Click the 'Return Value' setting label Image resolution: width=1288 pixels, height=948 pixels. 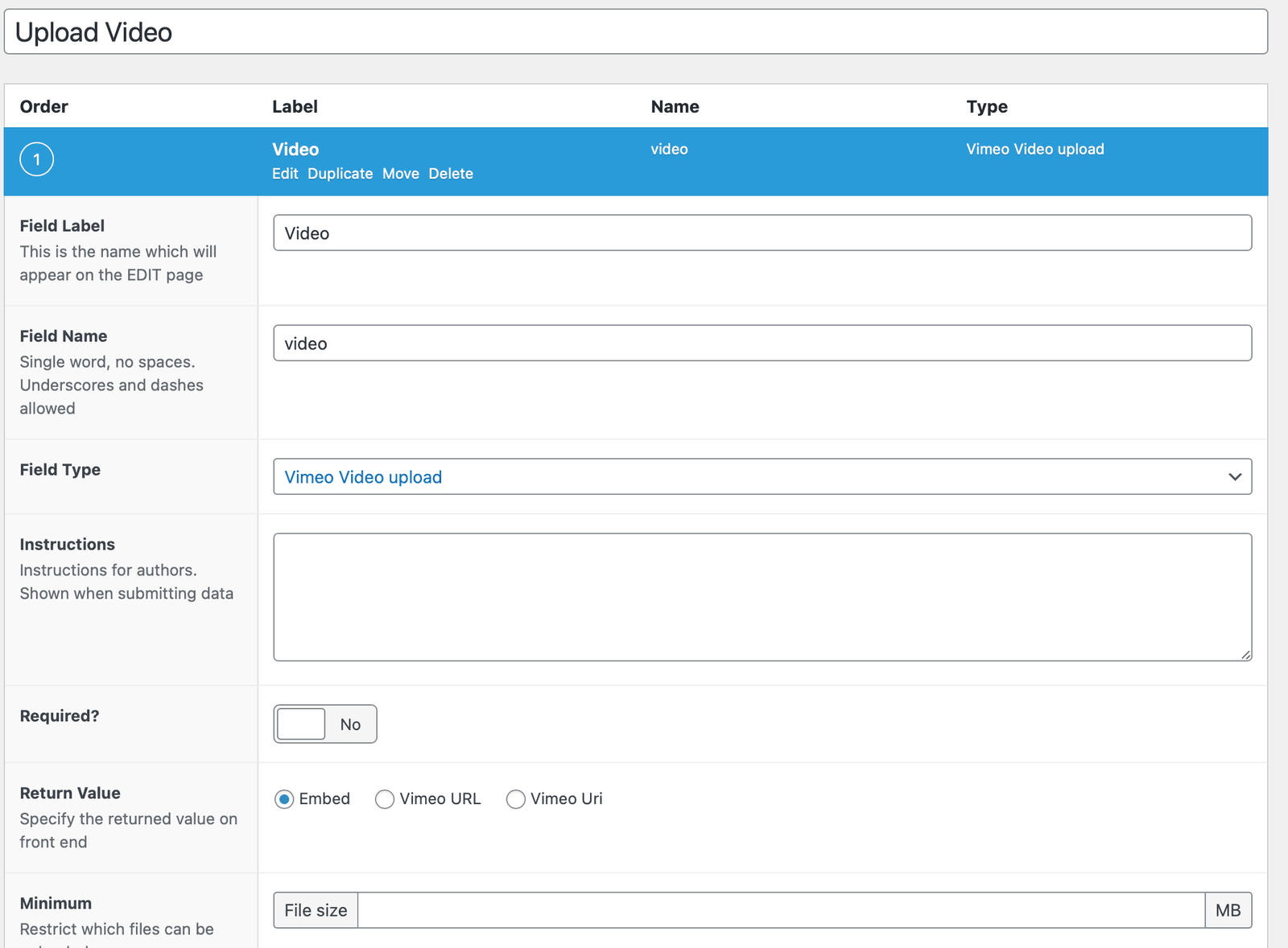(x=70, y=793)
